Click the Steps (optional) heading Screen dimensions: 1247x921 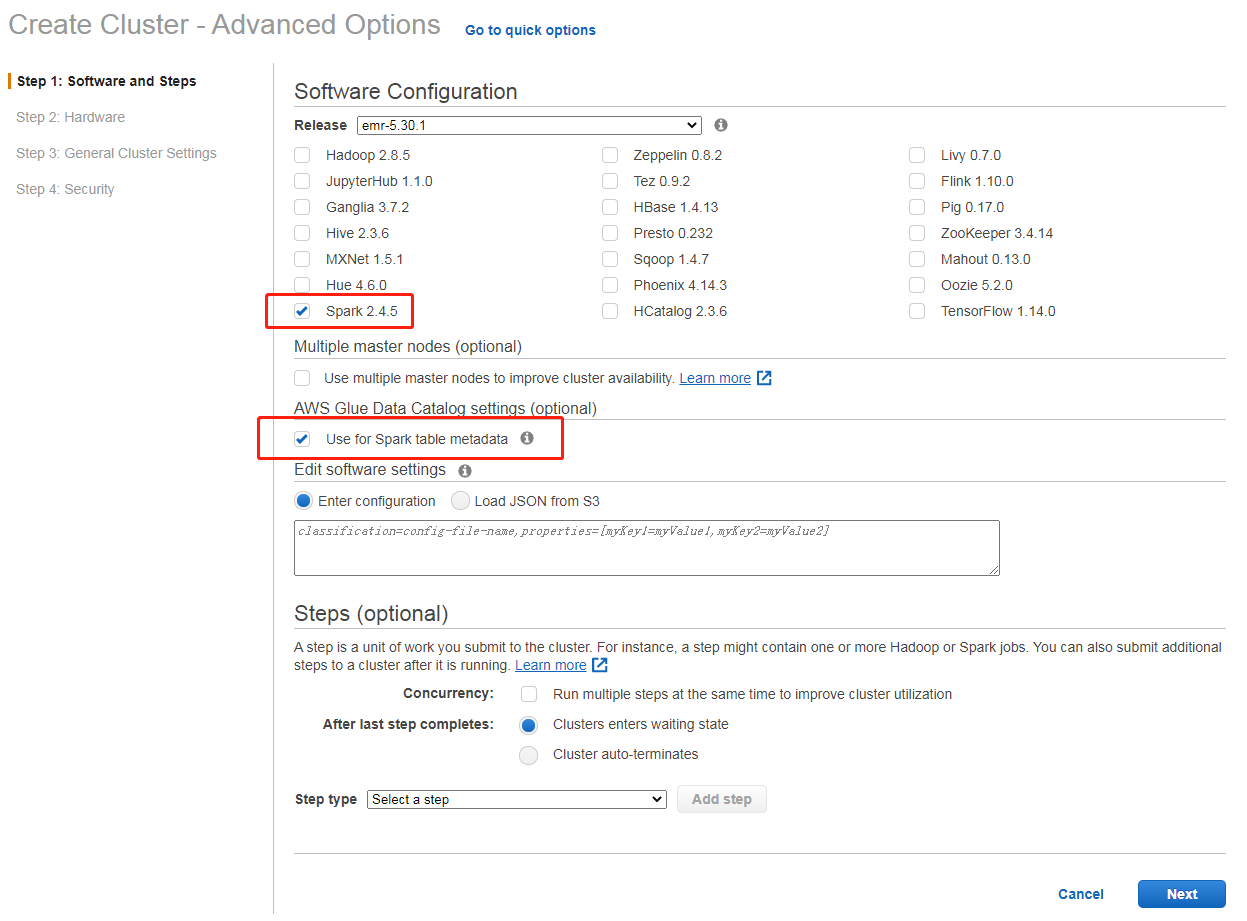tap(371, 613)
